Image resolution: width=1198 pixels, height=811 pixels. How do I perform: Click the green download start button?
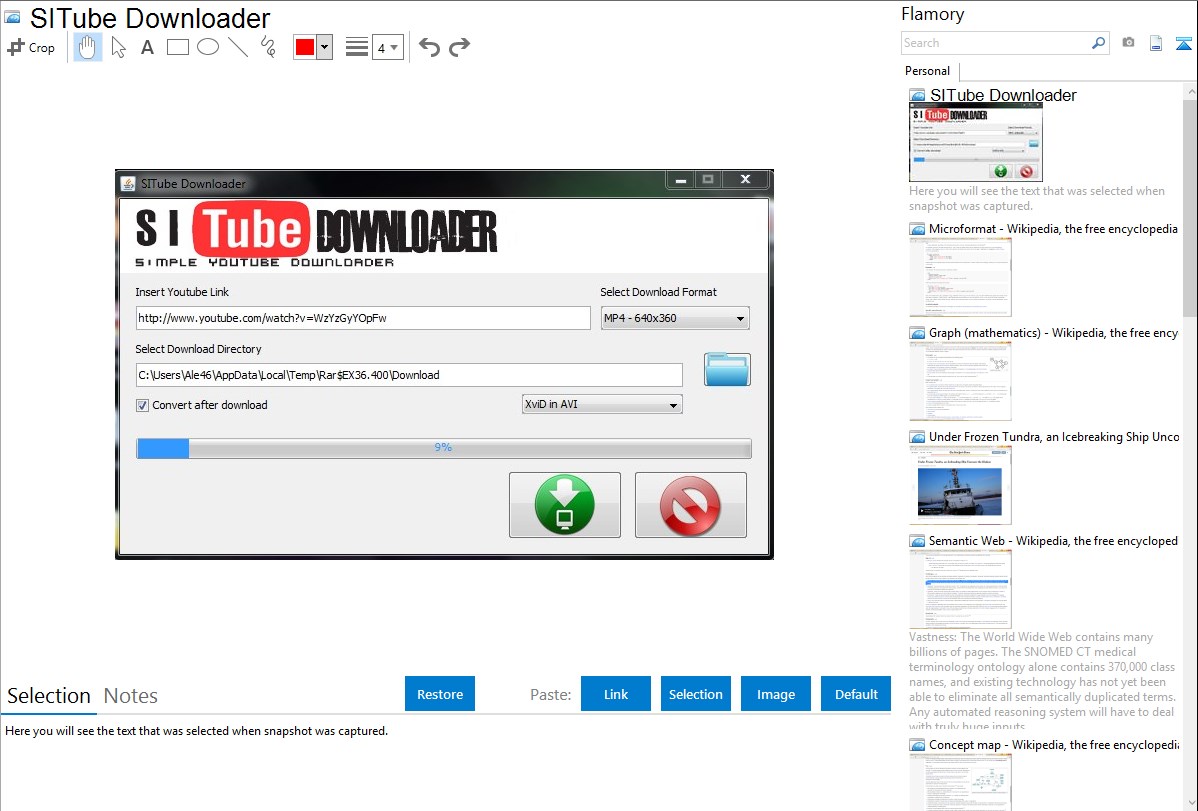[565, 504]
